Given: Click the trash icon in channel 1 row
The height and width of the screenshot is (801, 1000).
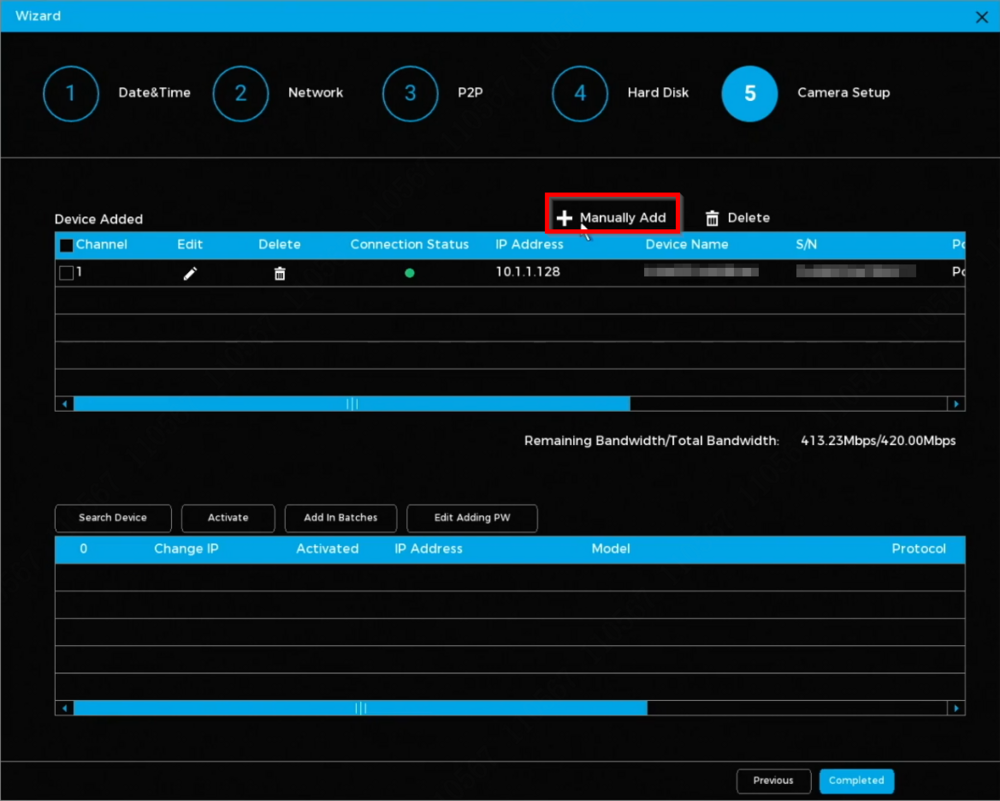Looking at the screenshot, I should pos(280,273).
